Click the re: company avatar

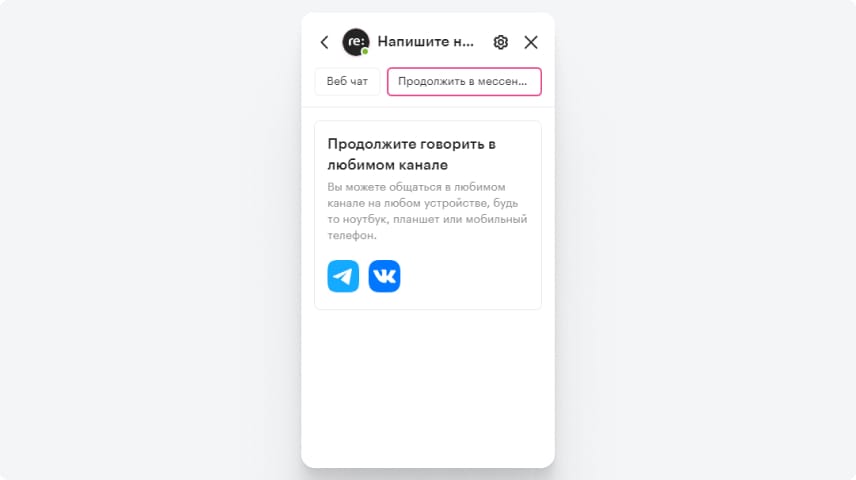[355, 42]
